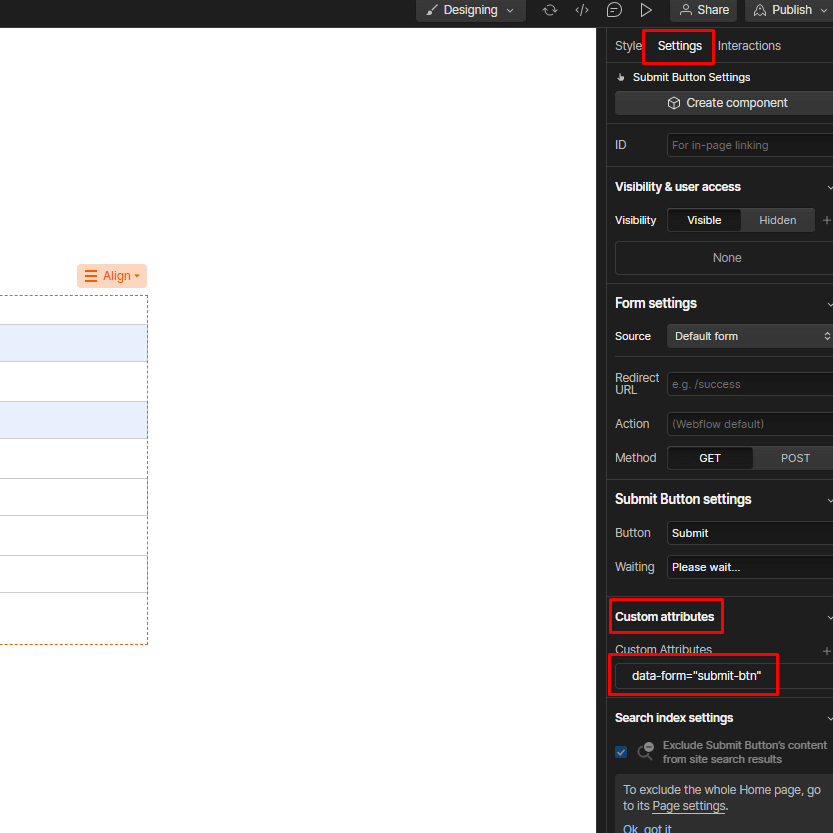Open the Align dropdown on canvas
This screenshot has height=833, width=833.
(x=112, y=276)
